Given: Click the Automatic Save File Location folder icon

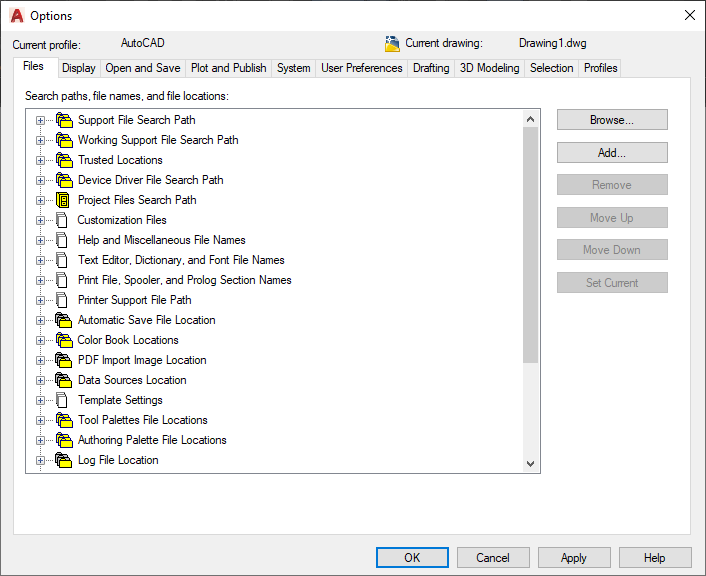Looking at the screenshot, I should pyautogui.click(x=63, y=320).
